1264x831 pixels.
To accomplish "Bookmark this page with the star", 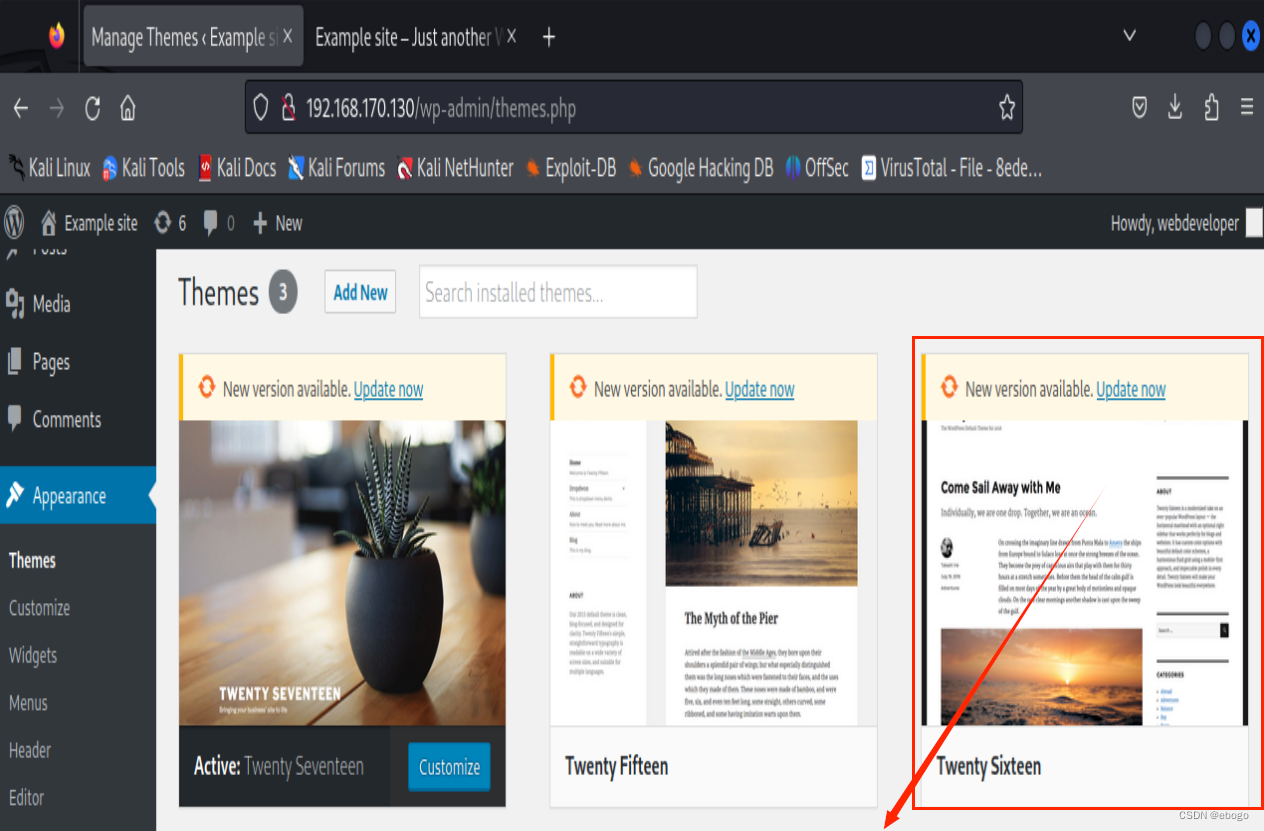I will [x=1006, y=108].
